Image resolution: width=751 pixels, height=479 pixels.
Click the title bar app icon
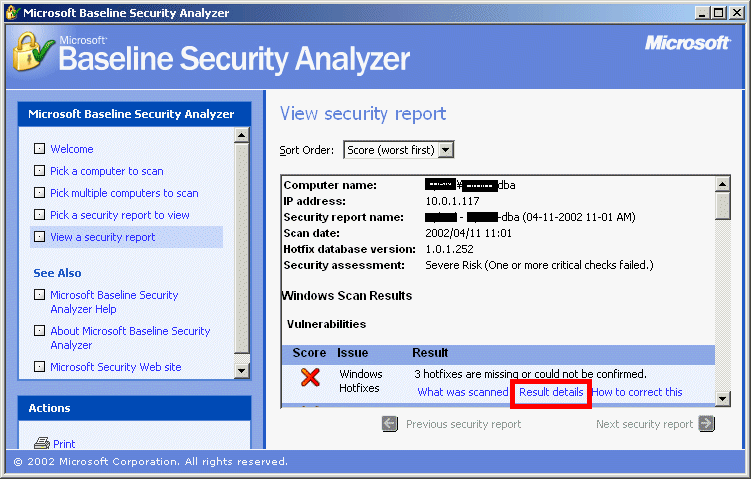12,12
